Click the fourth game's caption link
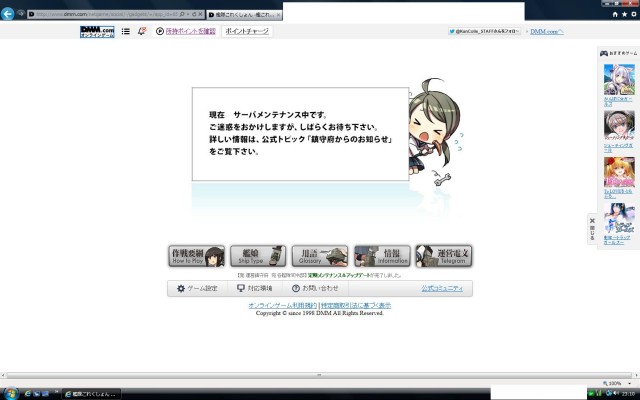This screenshot has height=400, width=640. tap(617, 240)
